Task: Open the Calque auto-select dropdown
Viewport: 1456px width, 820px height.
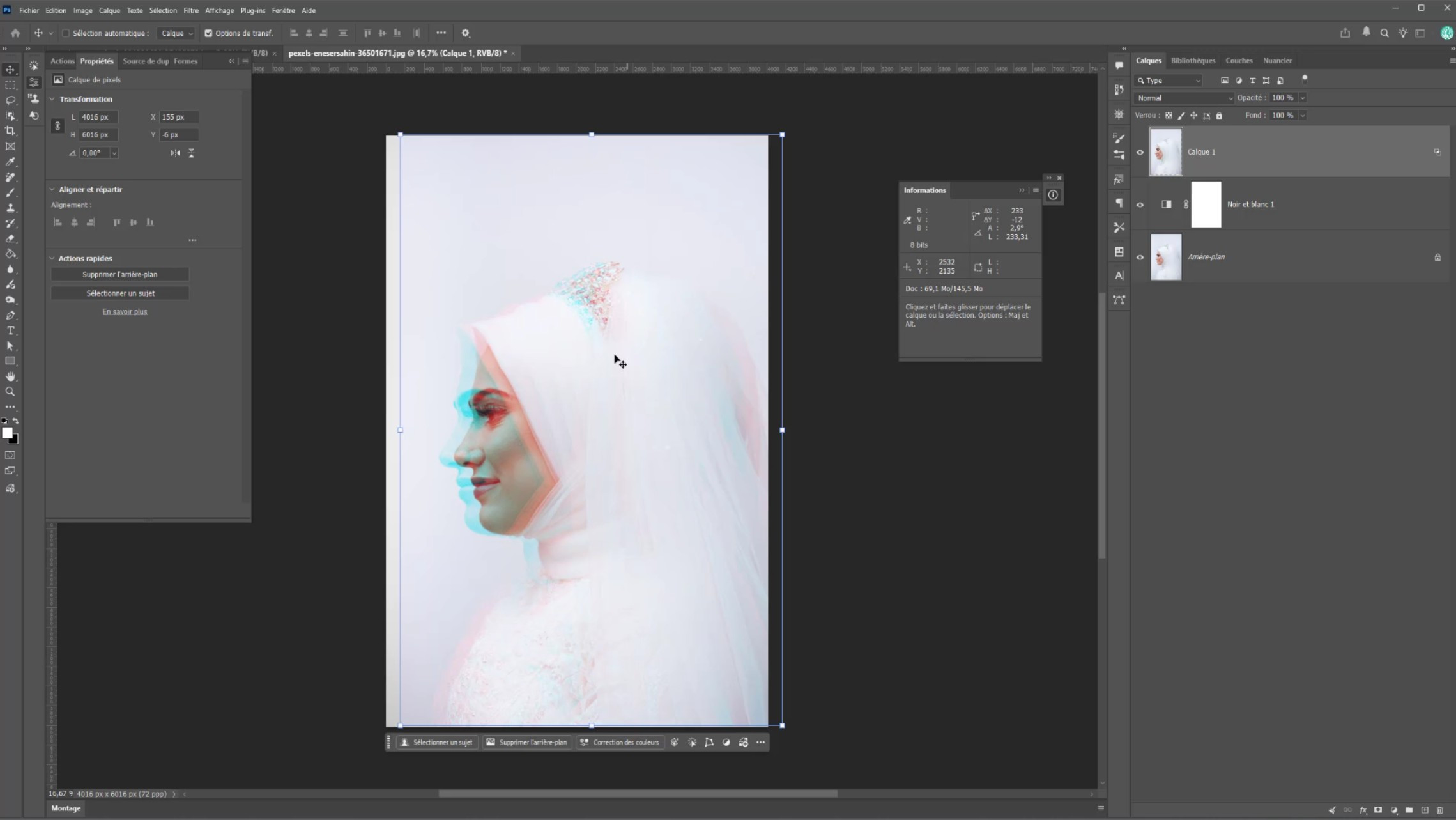Action: (x=176, y=33)
